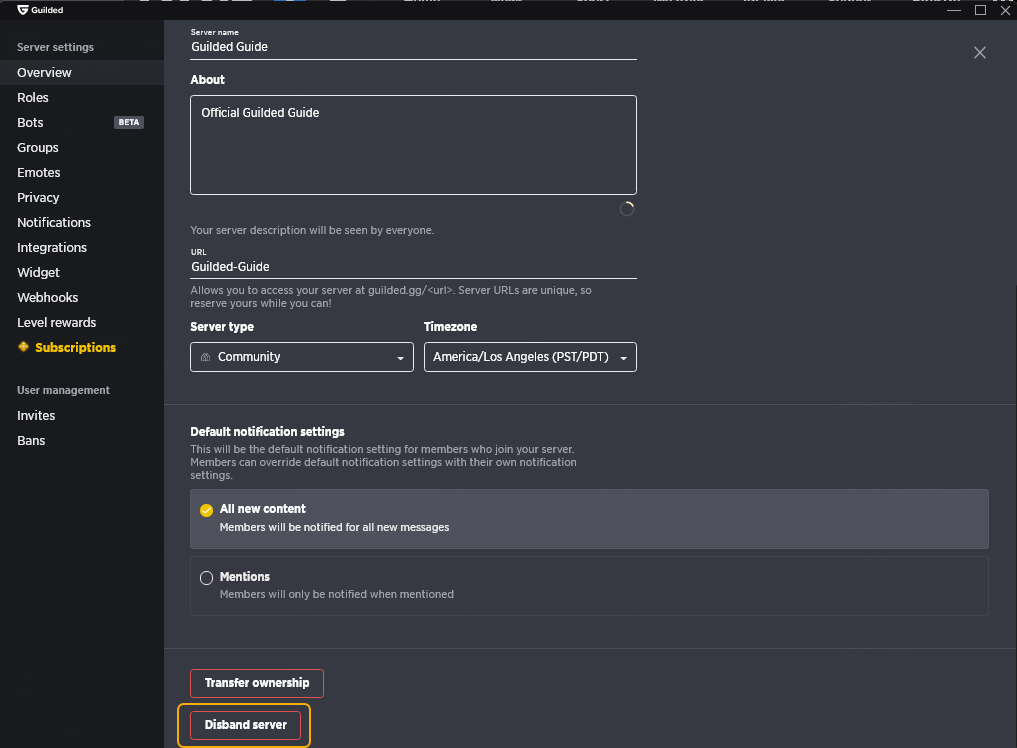
Task: Close the Guilded window
Action: 1005,10
